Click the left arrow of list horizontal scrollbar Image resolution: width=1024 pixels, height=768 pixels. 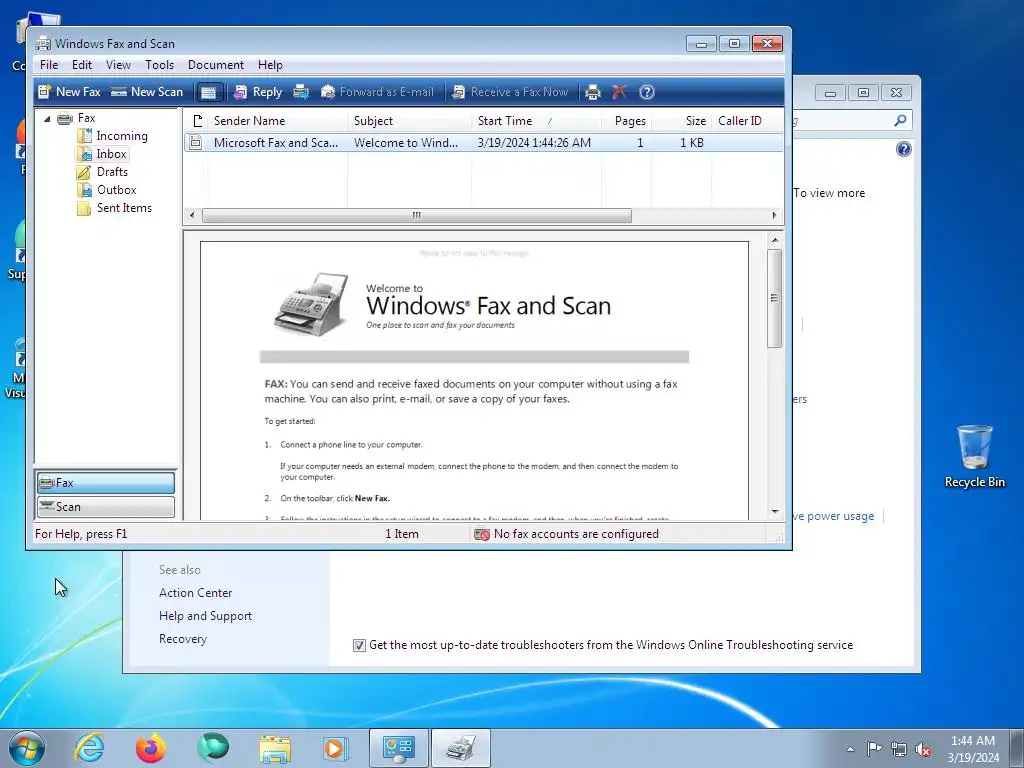click(192, 216)
